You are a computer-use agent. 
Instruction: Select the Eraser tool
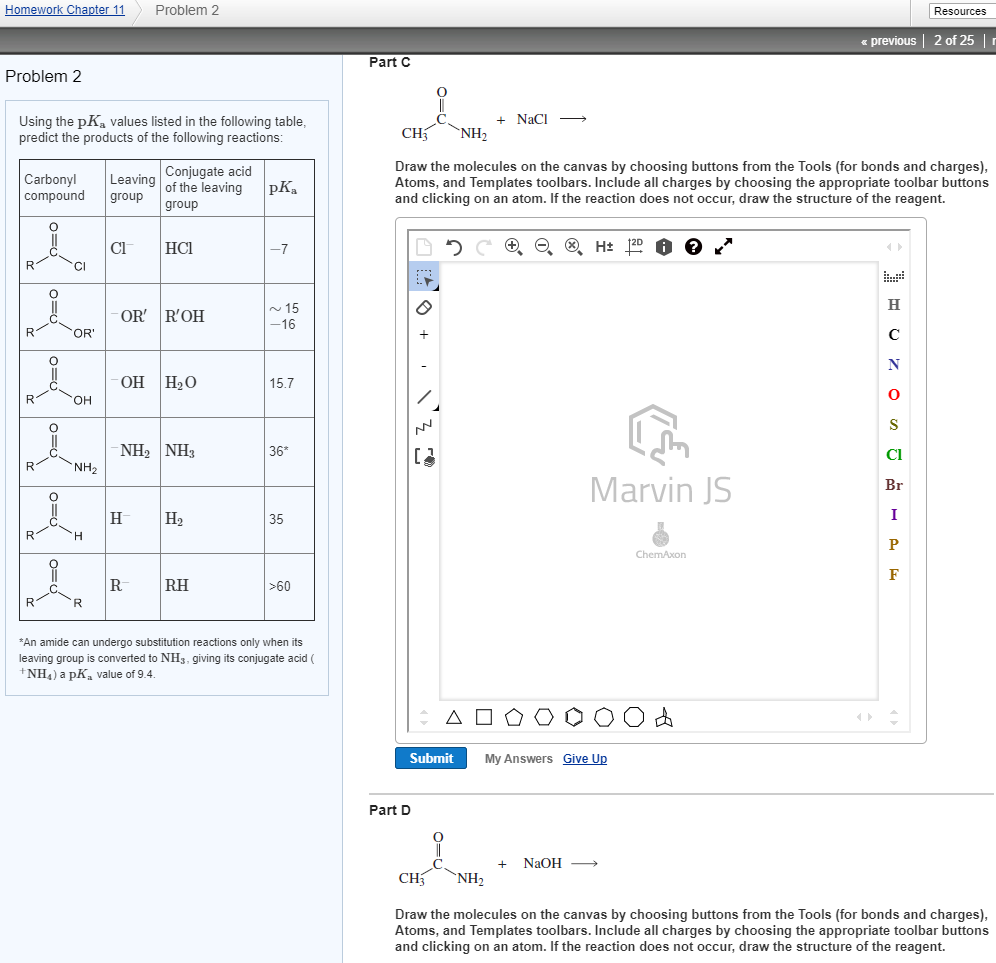[x=424, y=307]
